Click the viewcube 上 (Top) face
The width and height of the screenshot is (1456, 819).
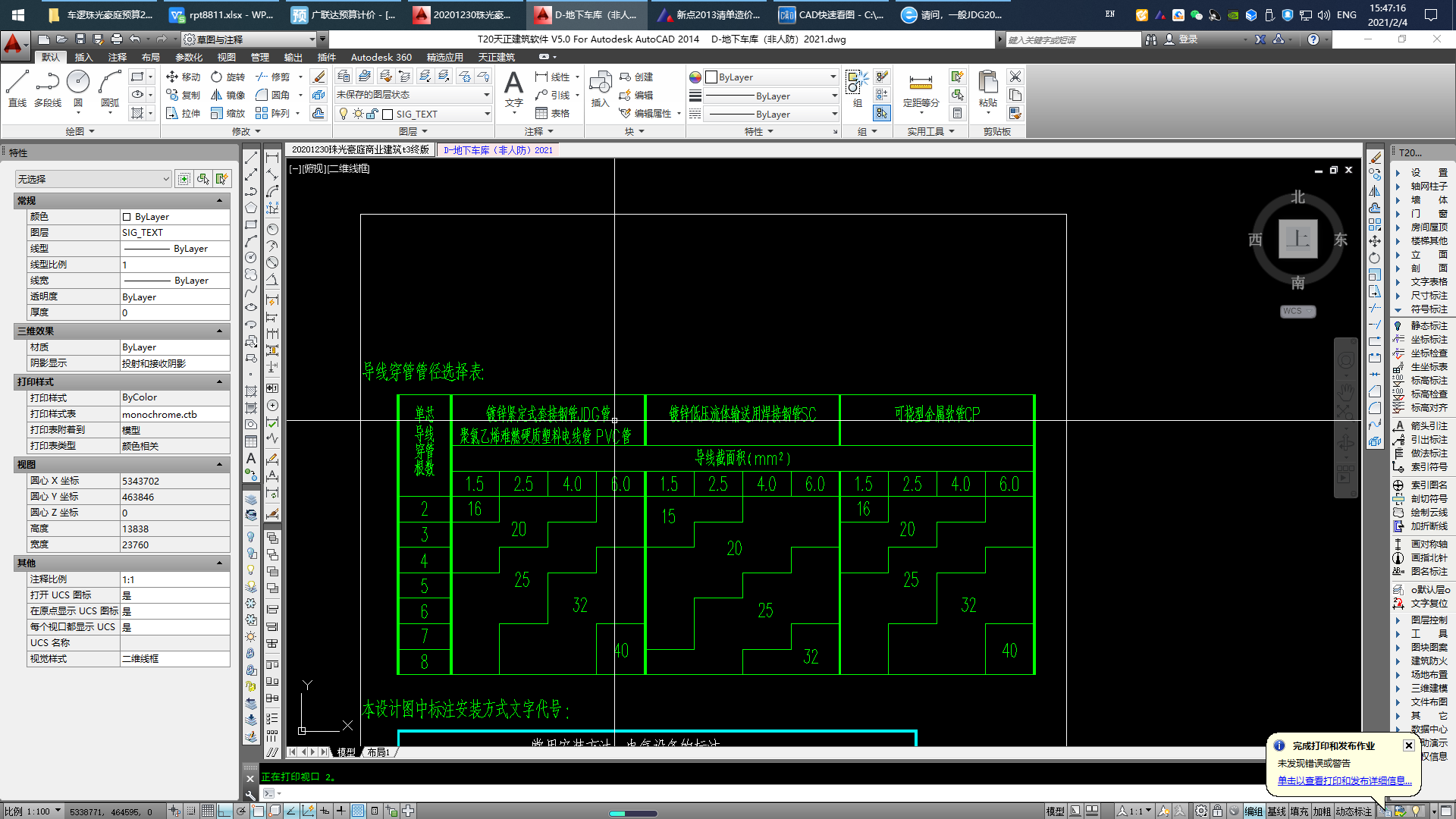1298,239
